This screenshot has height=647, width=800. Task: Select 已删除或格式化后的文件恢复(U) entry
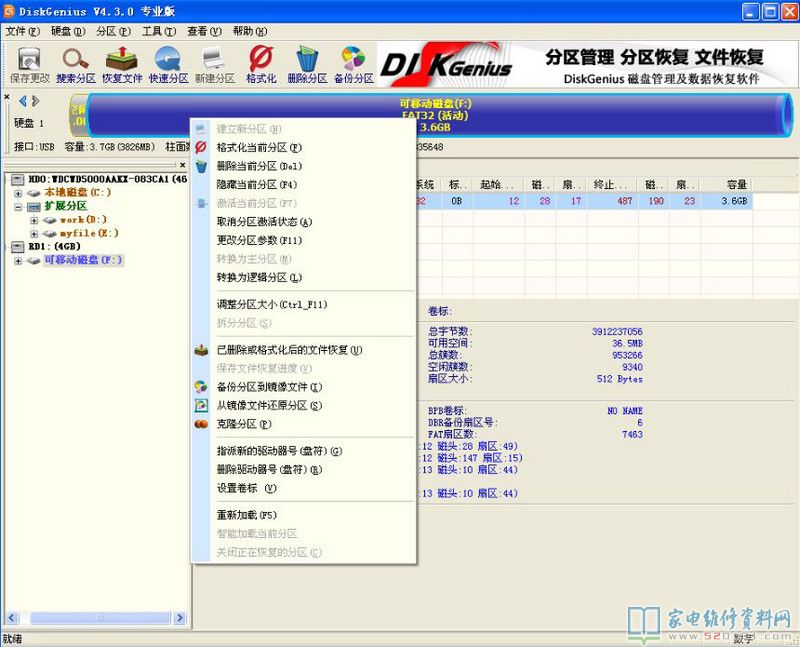pos(304,350)
